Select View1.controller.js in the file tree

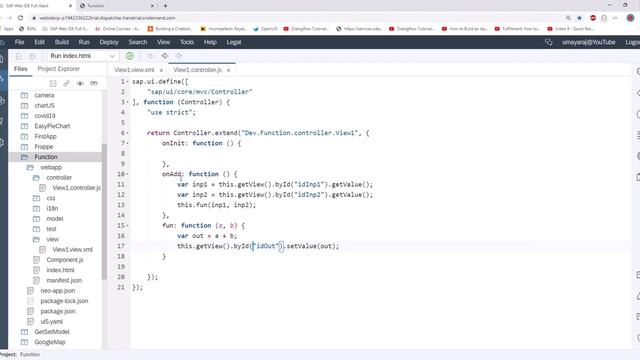[76, 188]
